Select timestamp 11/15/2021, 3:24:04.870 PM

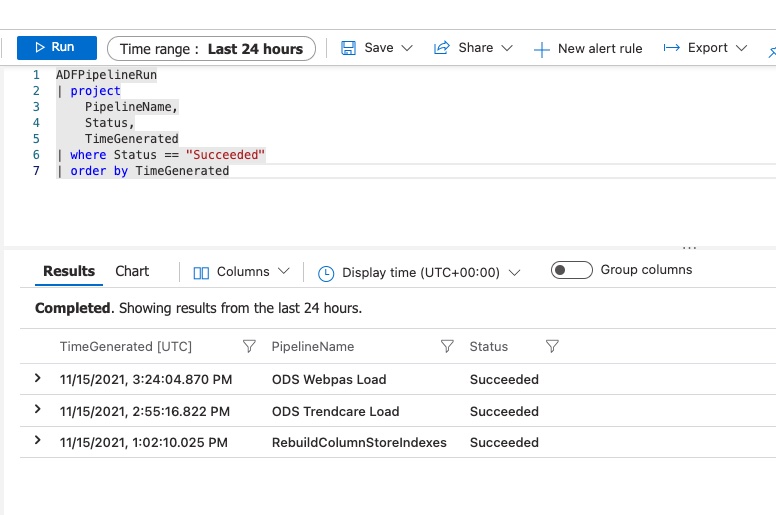pos(146,379)
